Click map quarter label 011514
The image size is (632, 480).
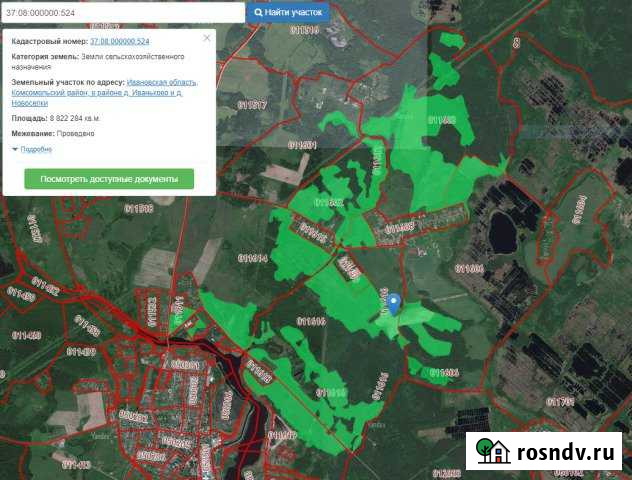click(x=253, y=257)
